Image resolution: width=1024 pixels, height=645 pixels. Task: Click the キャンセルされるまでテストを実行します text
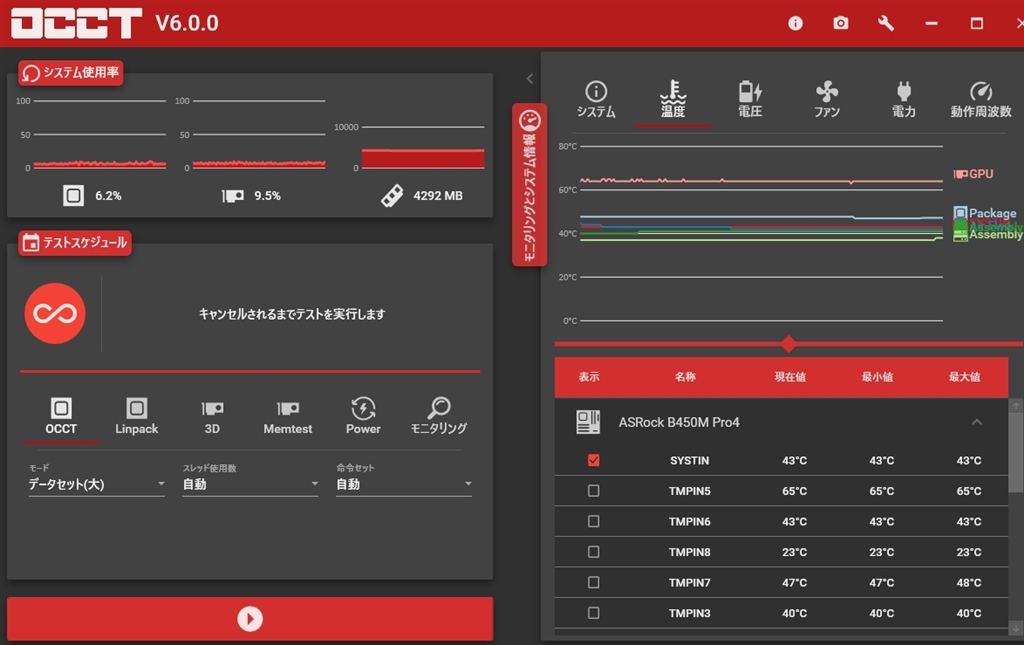pos(292,314)
